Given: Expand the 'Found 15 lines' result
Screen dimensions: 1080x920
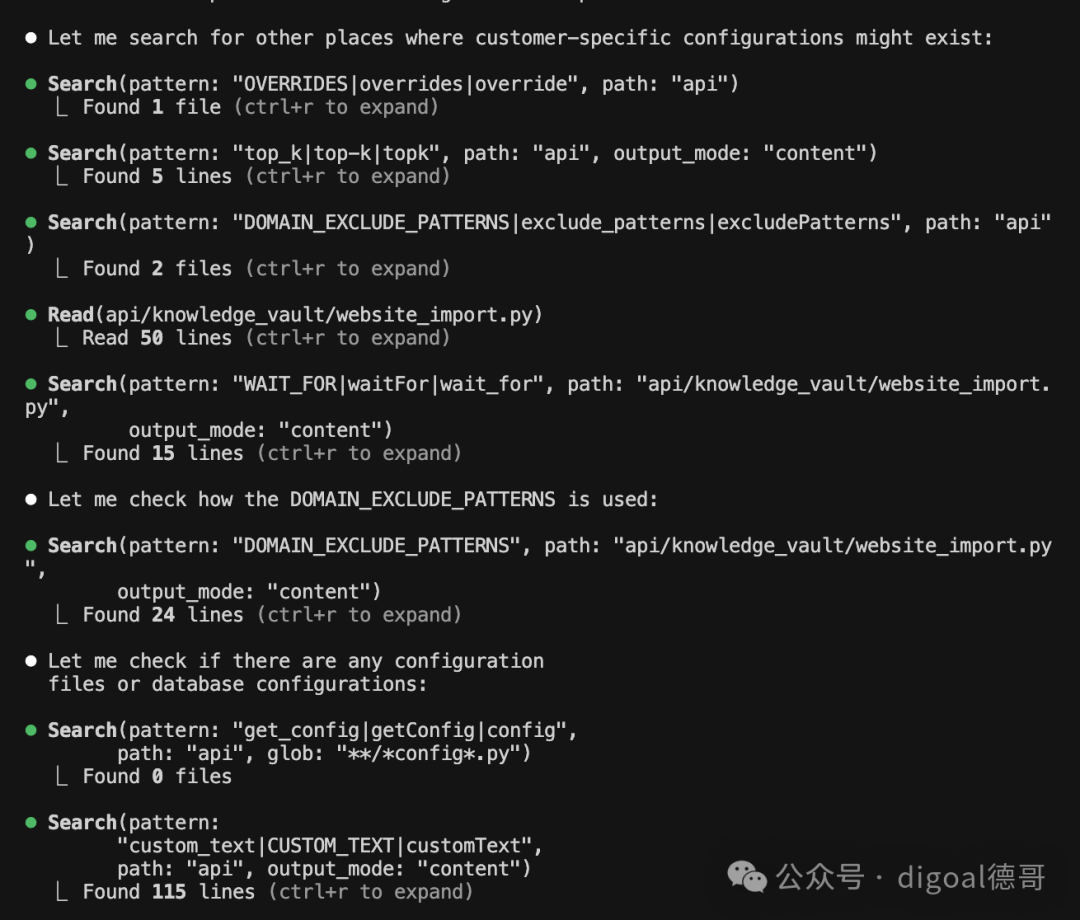Looking at the screenshot, I should (272, 453).
